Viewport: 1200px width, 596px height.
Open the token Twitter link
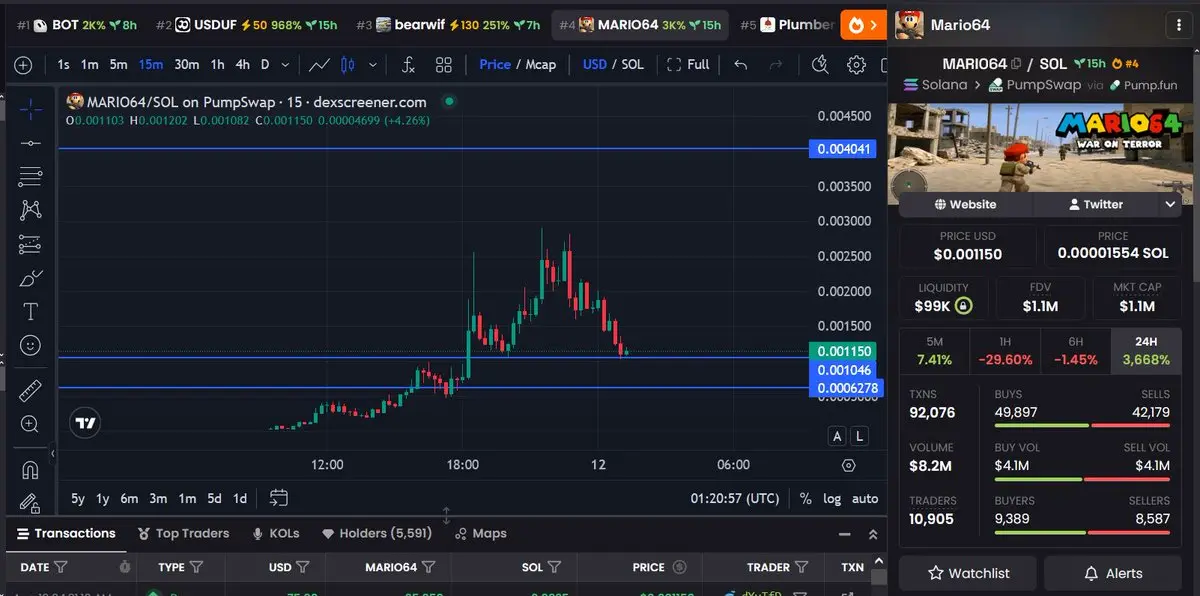pyautogui.click(x=1096, y=204)
